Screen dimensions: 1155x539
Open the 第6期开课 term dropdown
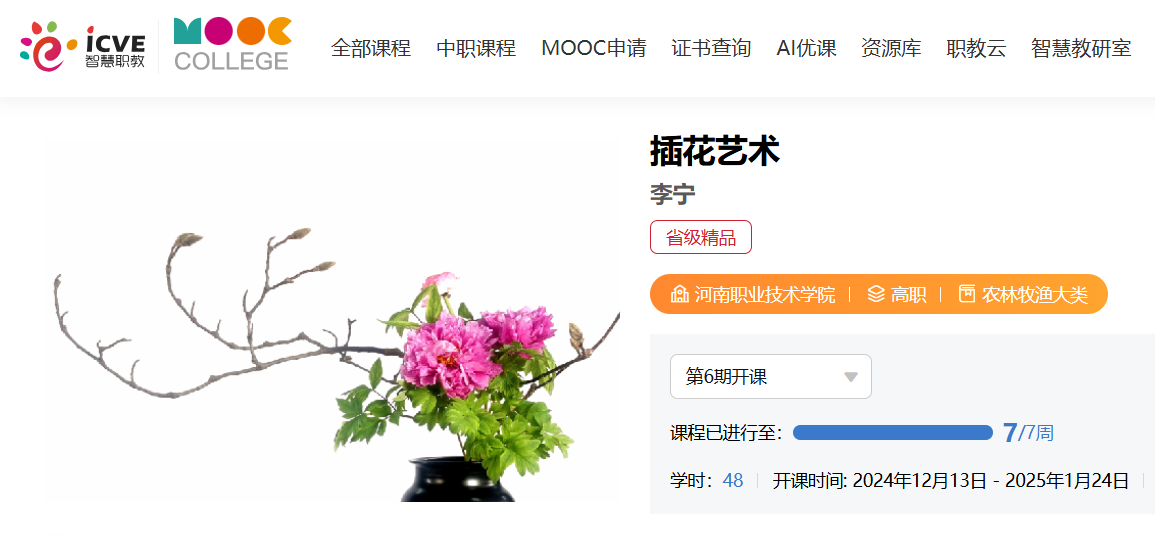(x=770, y=377)
